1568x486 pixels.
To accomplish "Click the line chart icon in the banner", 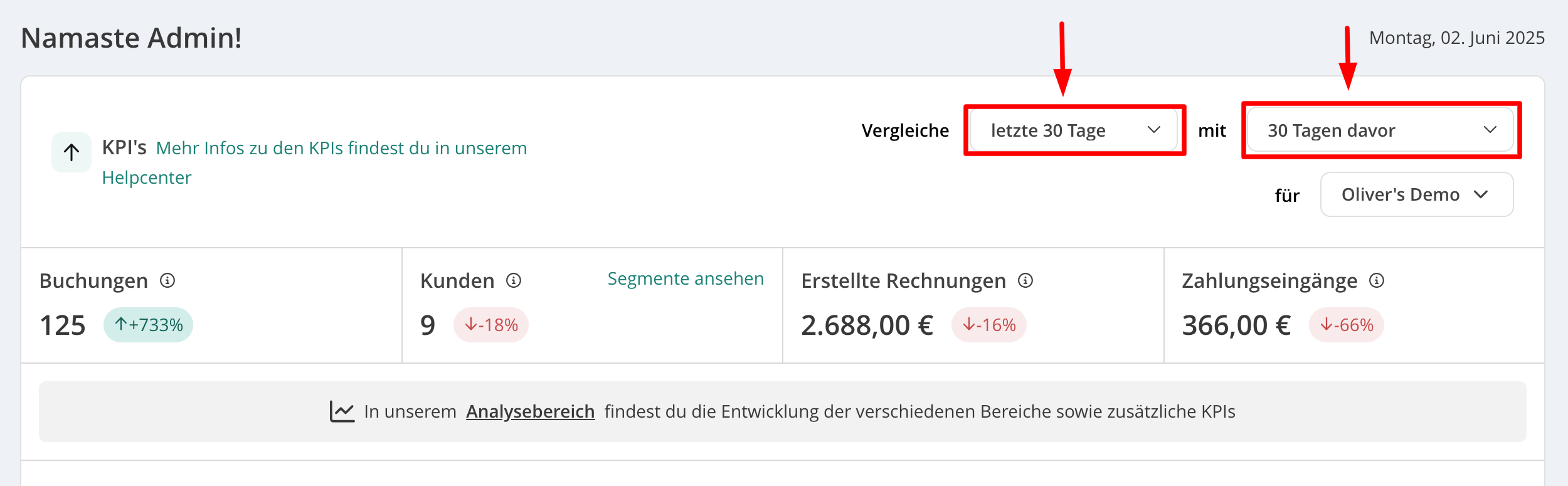I will click(342, 411).
